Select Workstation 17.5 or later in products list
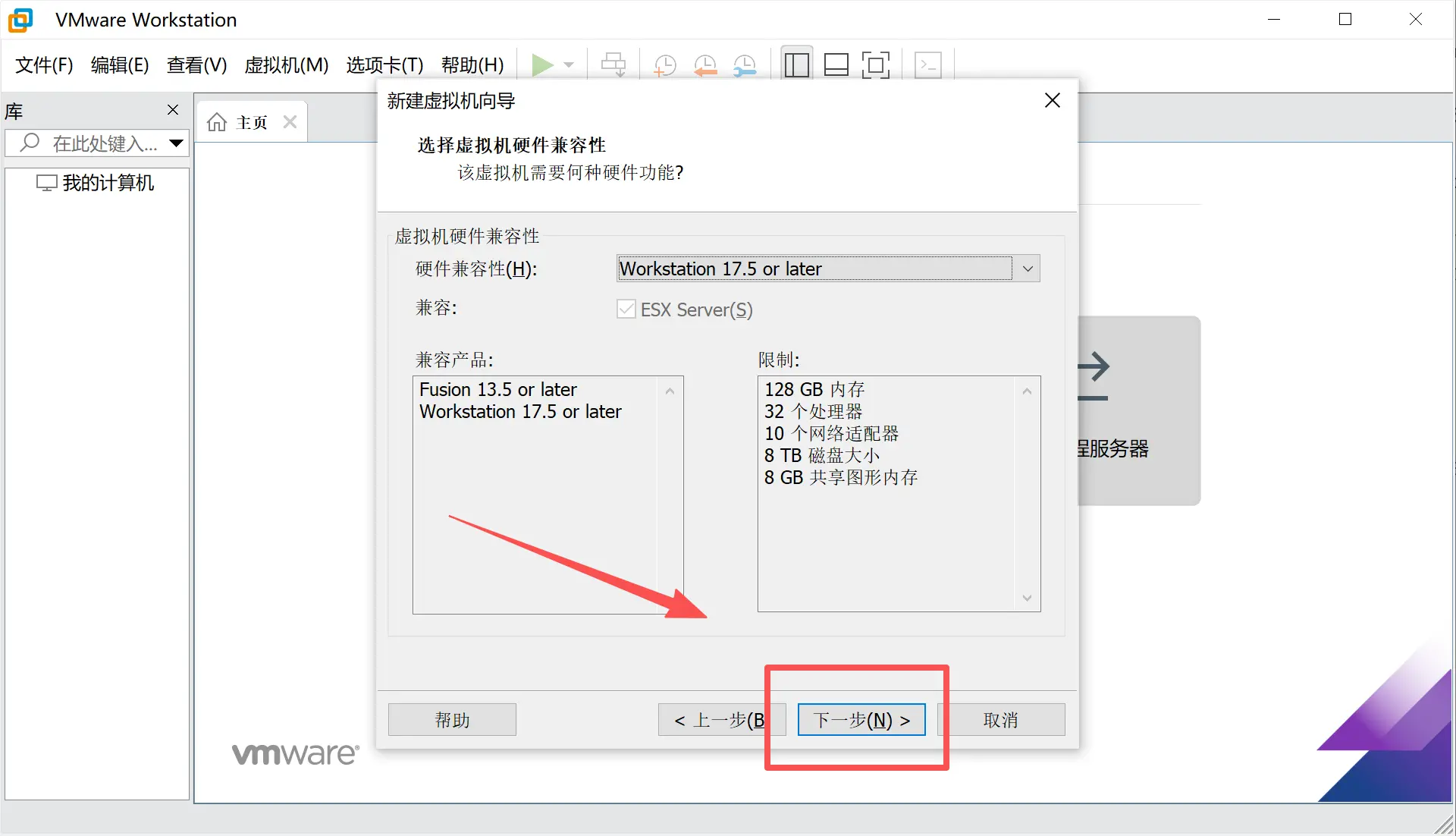This screenshot has height=836, width=1456. (520, 411)
